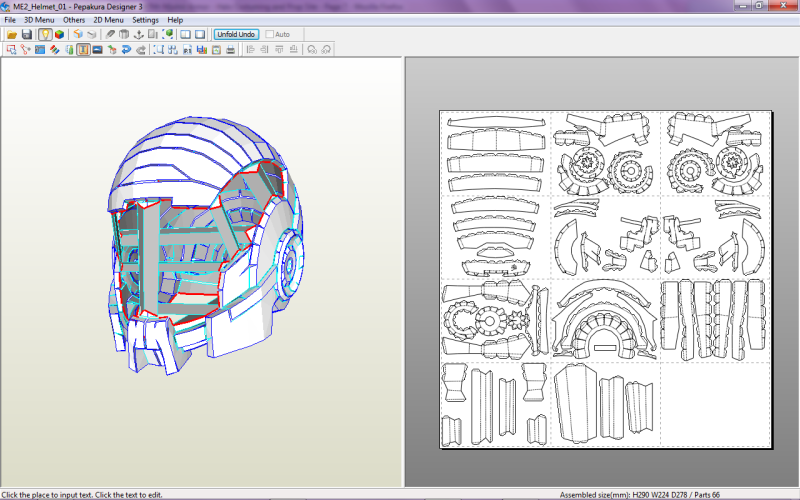Click the grey open-box icon
The image size is (800, 500).
pyautogui.click(x=124, y=34)
